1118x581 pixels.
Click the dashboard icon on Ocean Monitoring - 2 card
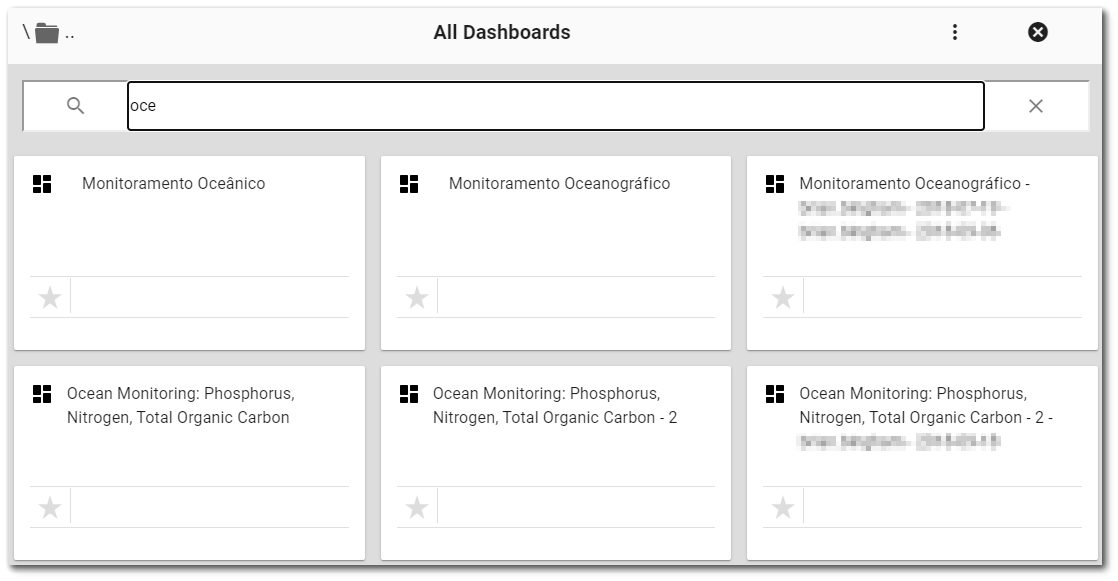(x=409, y=393)
